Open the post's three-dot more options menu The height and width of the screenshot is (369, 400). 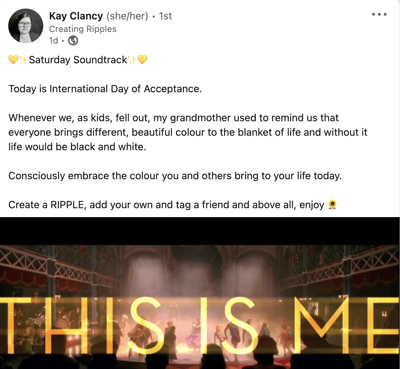pyautogui.click(x=379, y=14)
